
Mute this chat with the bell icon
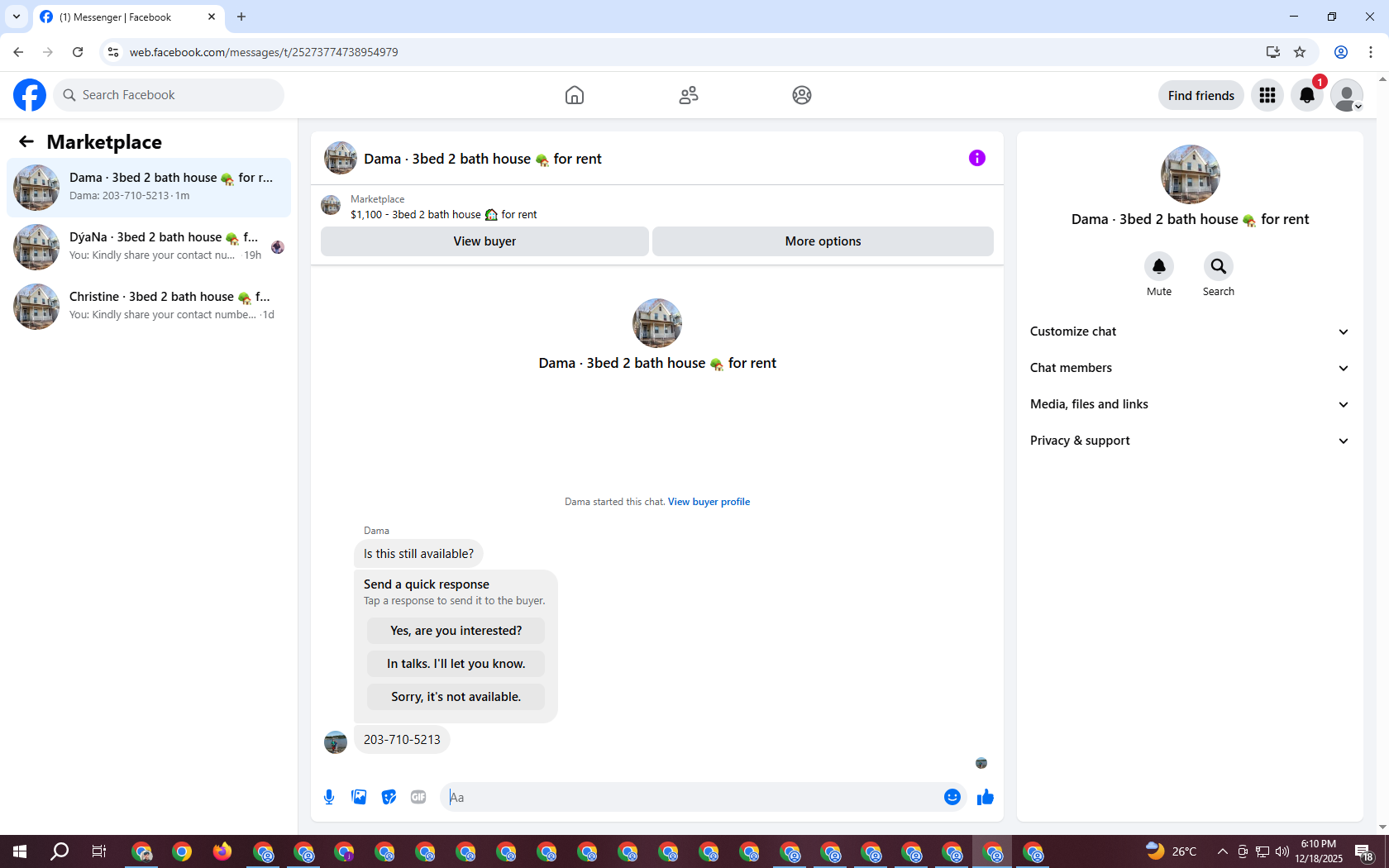tap(1159, 266)
